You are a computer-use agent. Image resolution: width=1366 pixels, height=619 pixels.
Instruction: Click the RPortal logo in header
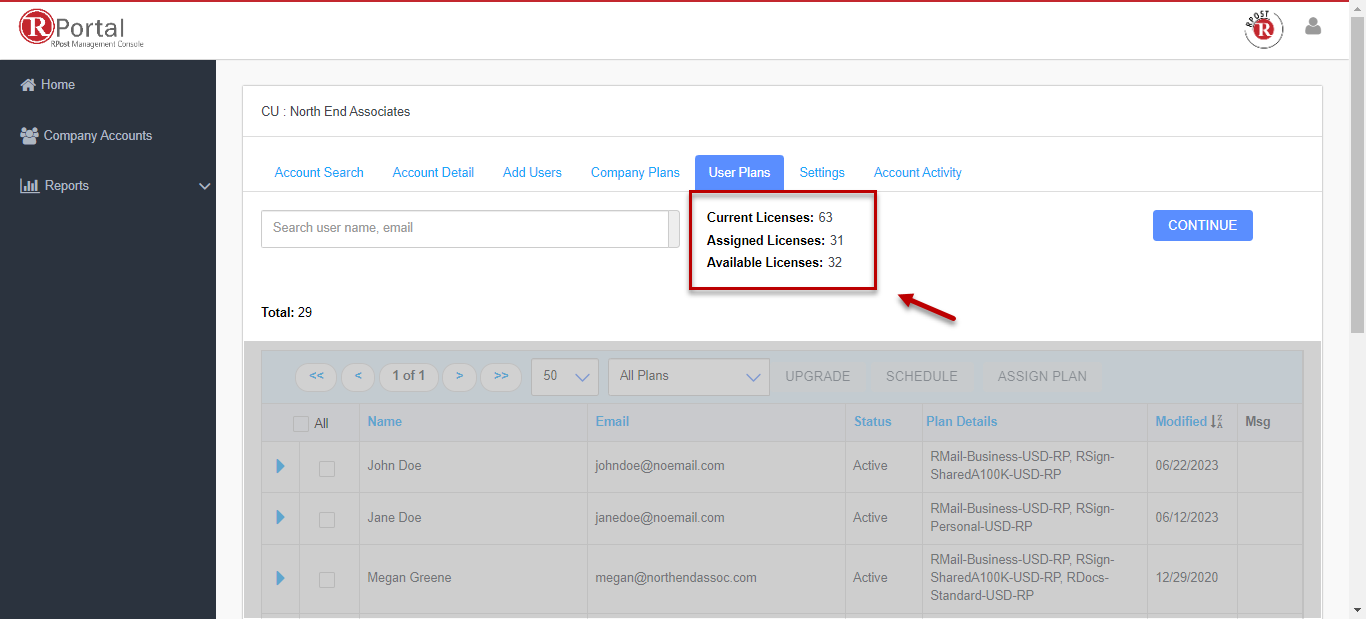pos(82,29)
